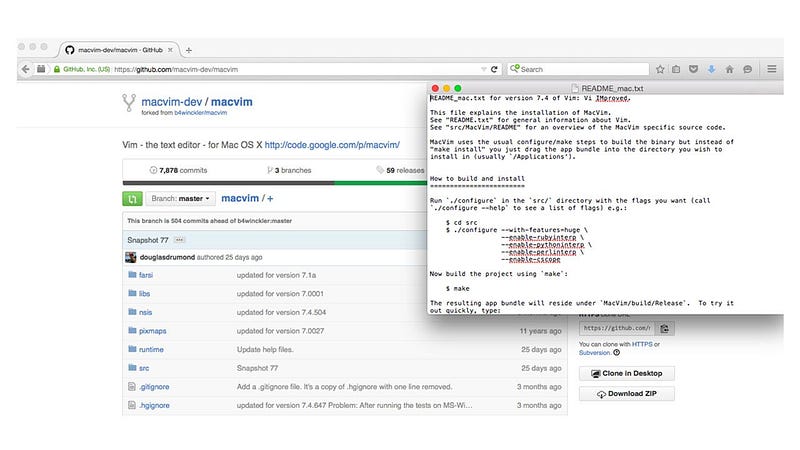The width and height of the screenshot is (800, 450).
Task: Copy the clone URL with the clipboard icon
Action: pyautogui.click(x=664, y=328)
